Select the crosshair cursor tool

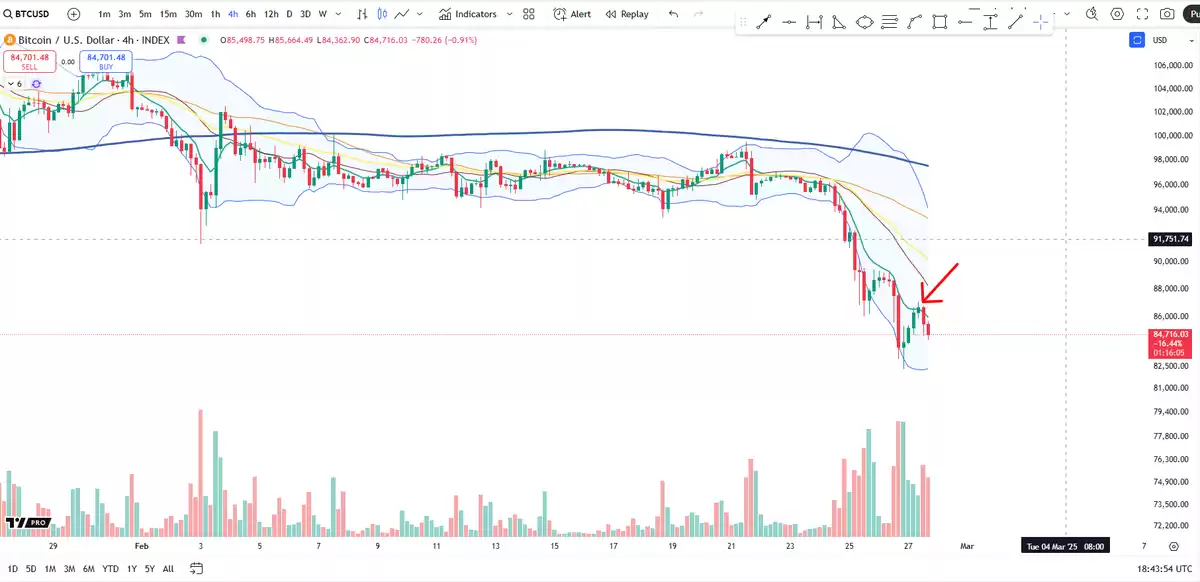[1040, 22]
